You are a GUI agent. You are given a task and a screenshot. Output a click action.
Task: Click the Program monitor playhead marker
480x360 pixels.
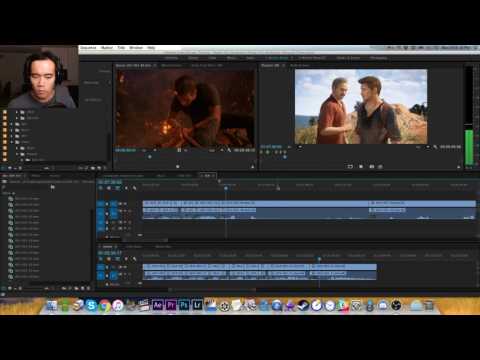click(285, 156)
